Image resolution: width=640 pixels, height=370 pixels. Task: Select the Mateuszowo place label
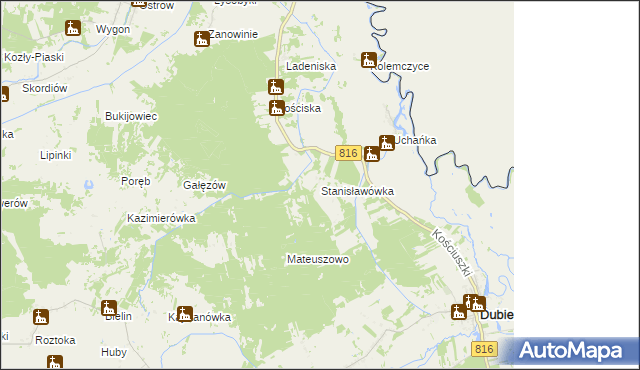[318, 259]
